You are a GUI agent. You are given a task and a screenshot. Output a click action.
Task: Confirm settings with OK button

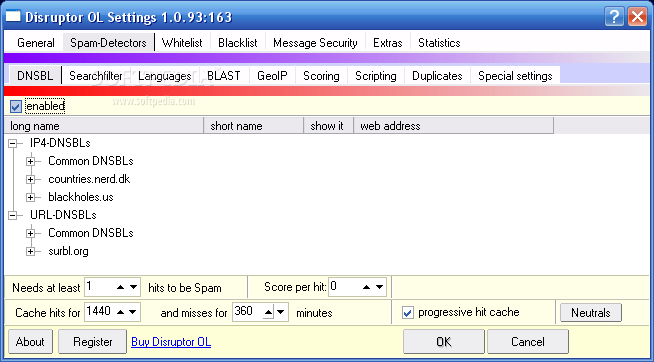tap(444, 342)
